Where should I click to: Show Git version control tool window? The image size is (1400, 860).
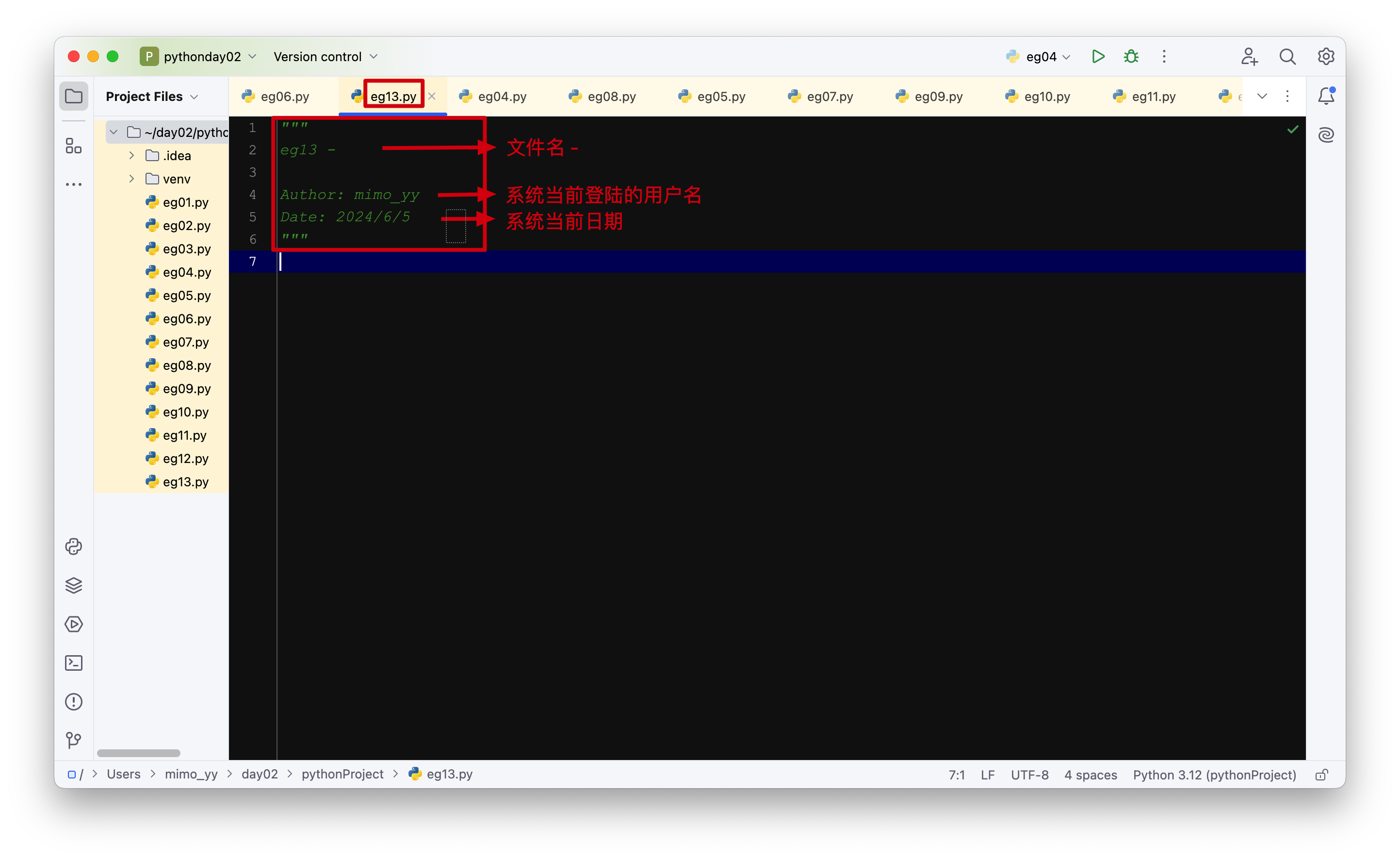coord(73,740)
